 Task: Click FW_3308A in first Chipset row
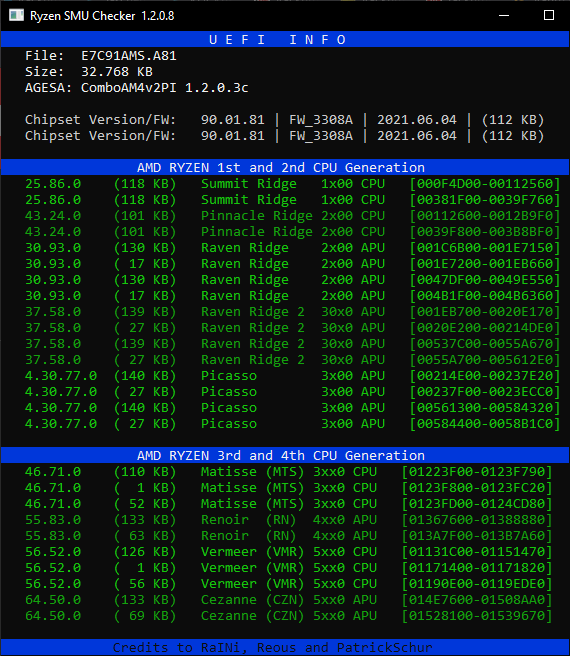[321, 120]
